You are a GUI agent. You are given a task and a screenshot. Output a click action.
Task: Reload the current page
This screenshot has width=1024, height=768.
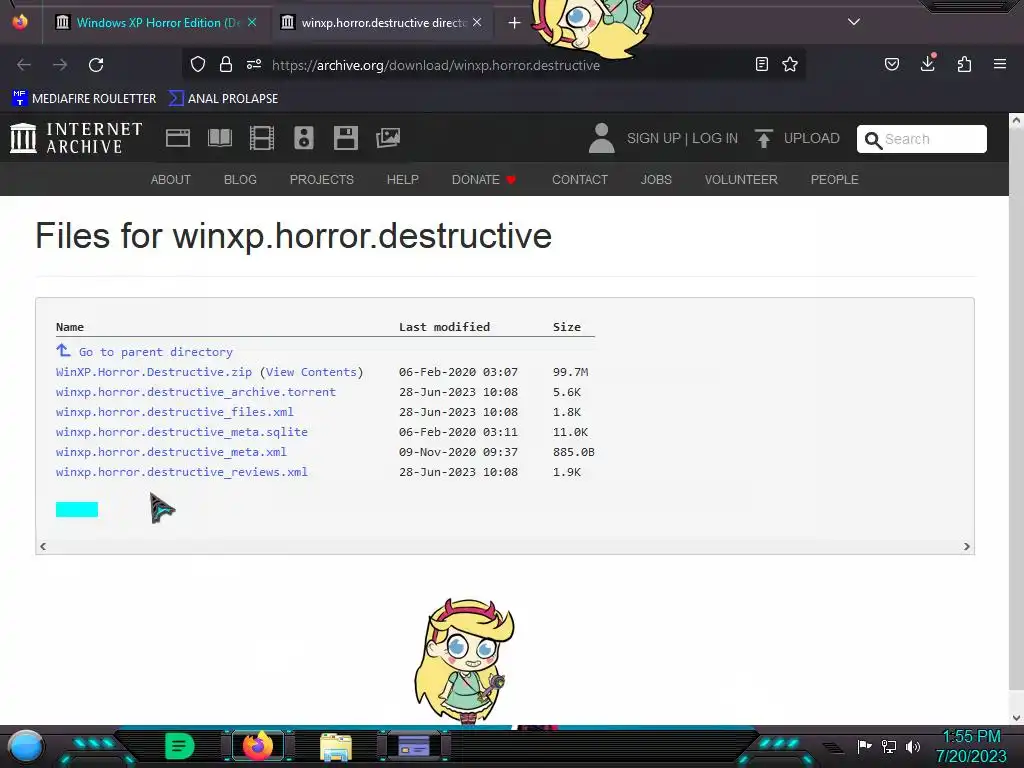click(x=96, y=65)
